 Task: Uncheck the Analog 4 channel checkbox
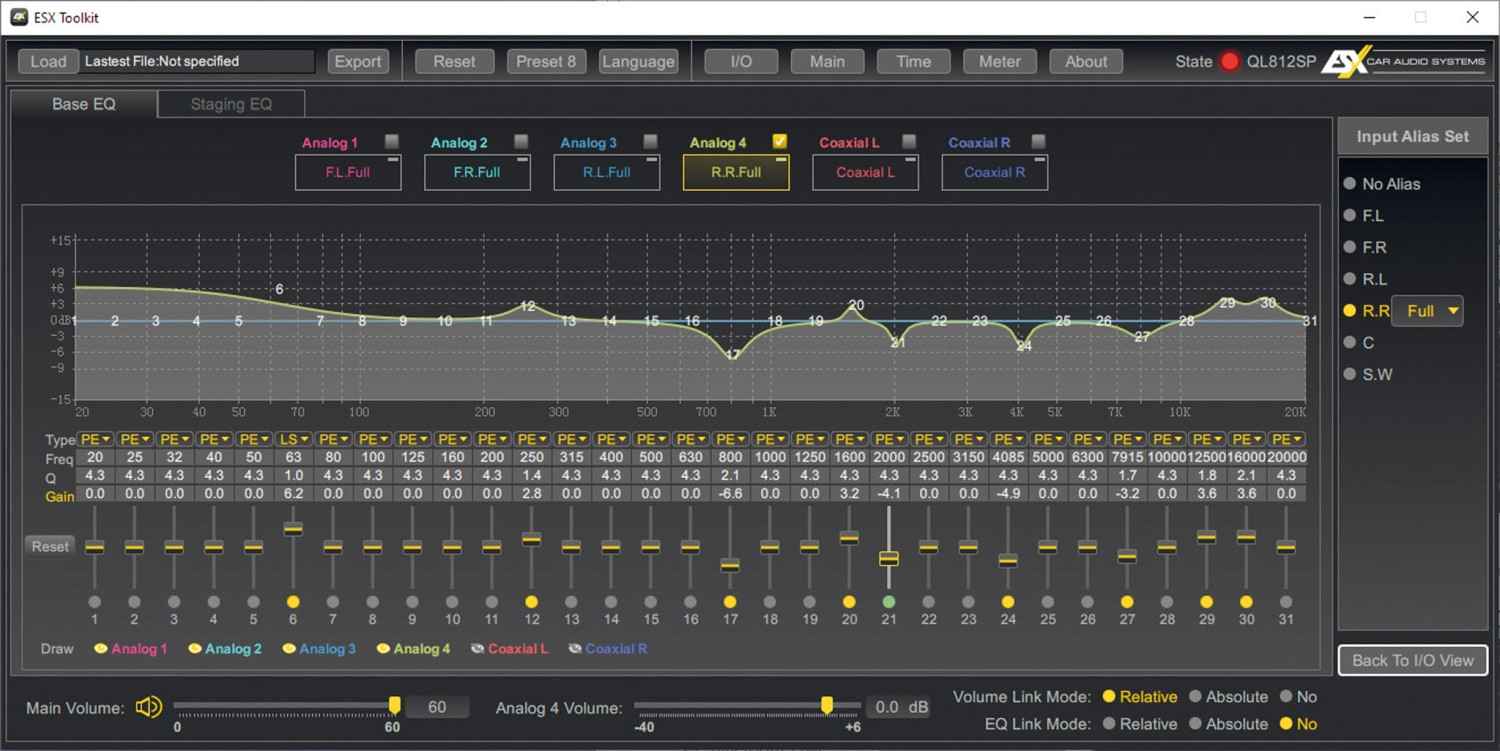tap(780, 142)
